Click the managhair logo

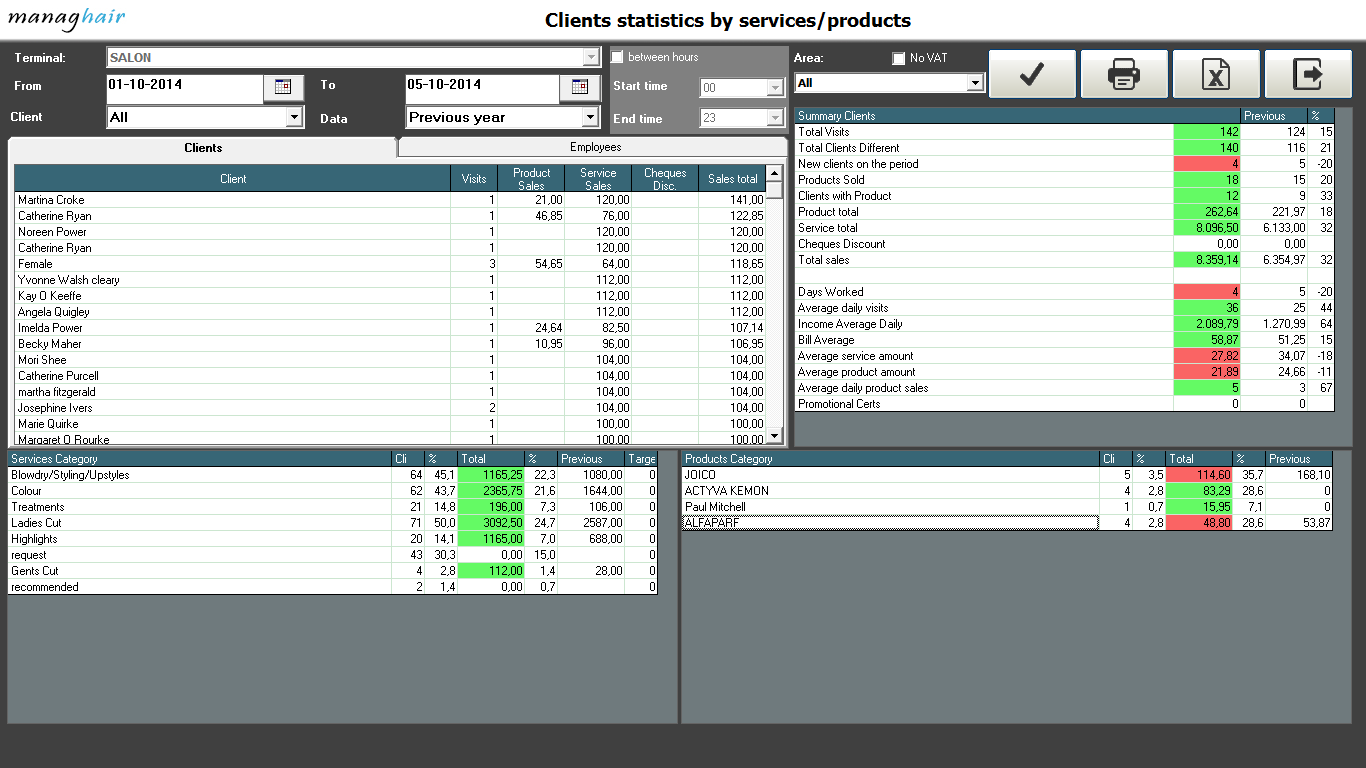[70, 19]
